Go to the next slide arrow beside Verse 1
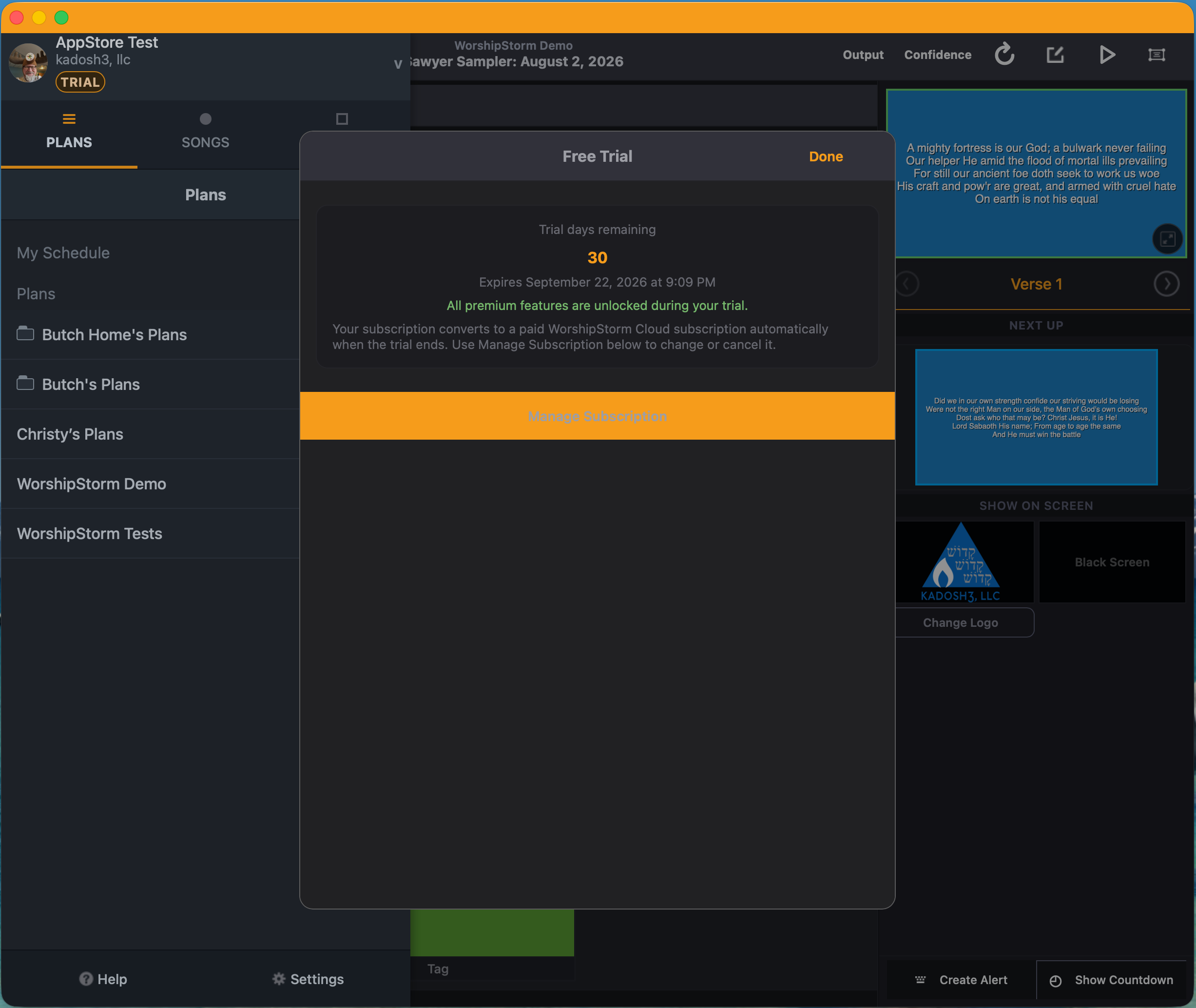 1166,284
